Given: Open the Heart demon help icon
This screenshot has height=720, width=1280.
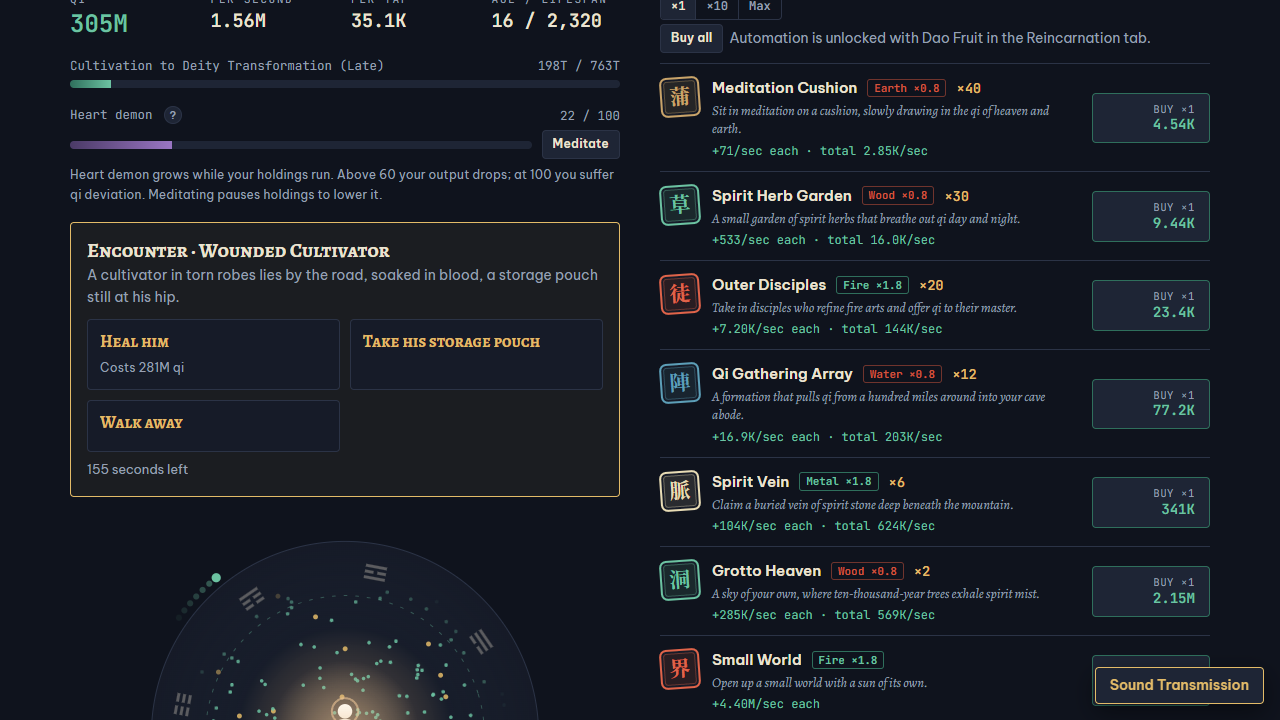Looking at the screenshot, I should click(173, 115).
